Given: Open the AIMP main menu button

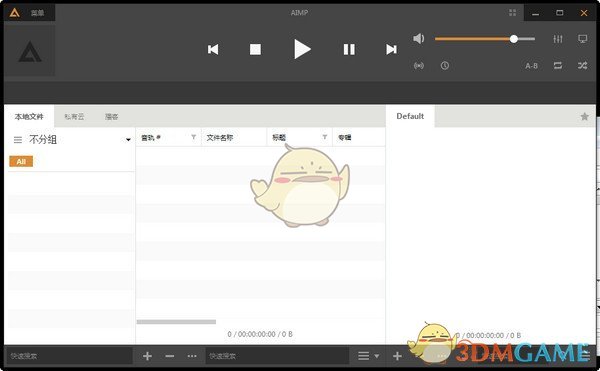Looking at the screenshot, I should pos(29,13).
